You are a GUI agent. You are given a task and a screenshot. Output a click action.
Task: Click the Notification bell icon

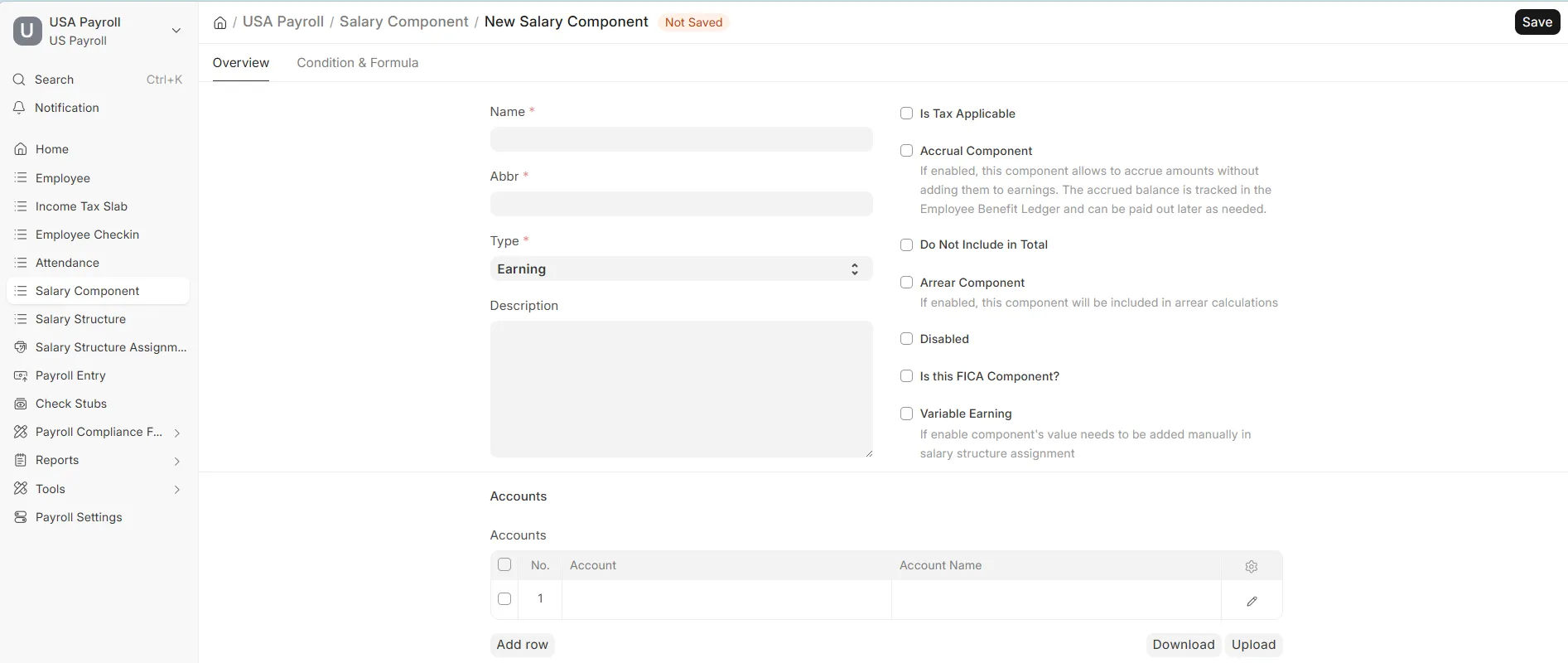pos(20,108)
